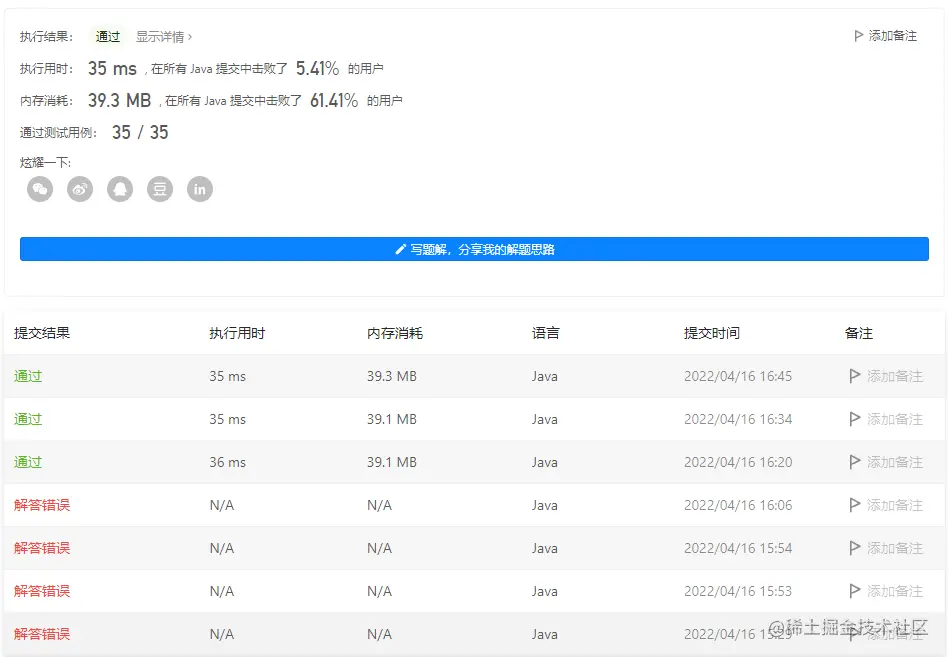Click the 61.41% memory percentile value
This screenshot has width=948, height=657.
(x=334, y=100)
